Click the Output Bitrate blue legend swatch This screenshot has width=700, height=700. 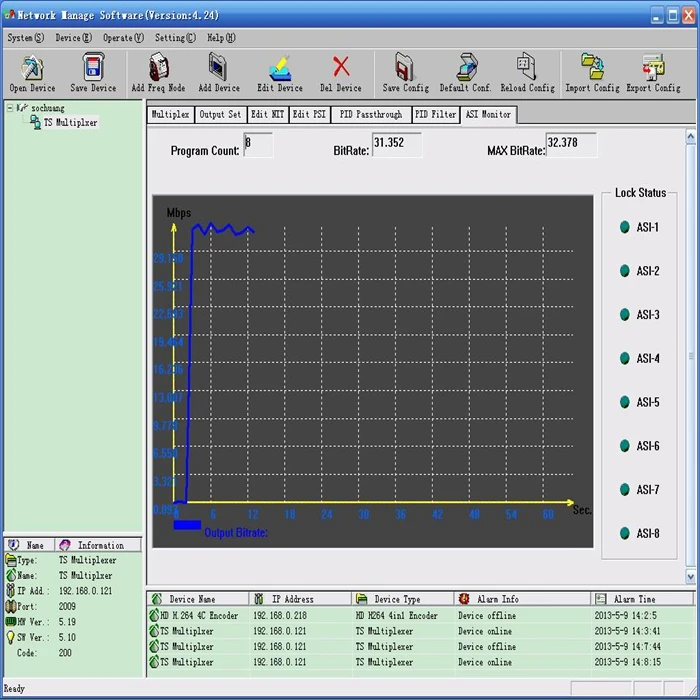[x=187, y=525]
